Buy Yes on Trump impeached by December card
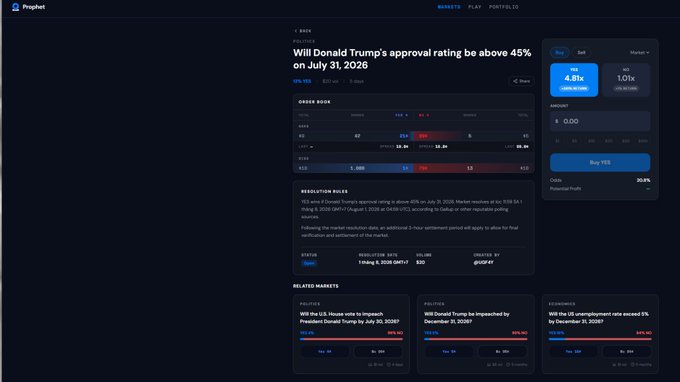The image size is (680, 382). 449,352
